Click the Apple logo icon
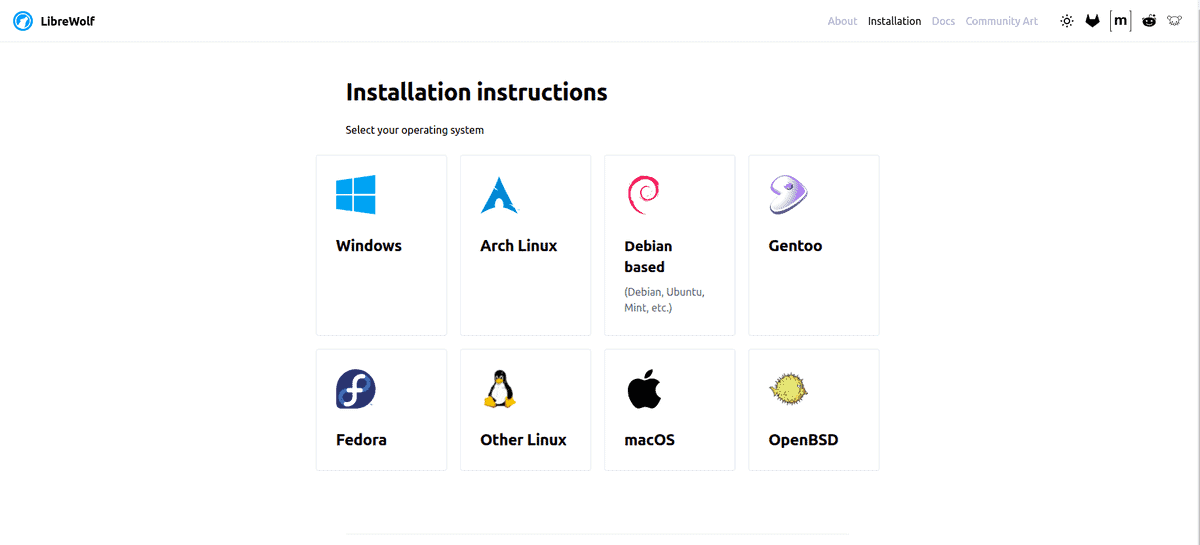The height and width of the screenshot is (545, 1200). [644, 389]
